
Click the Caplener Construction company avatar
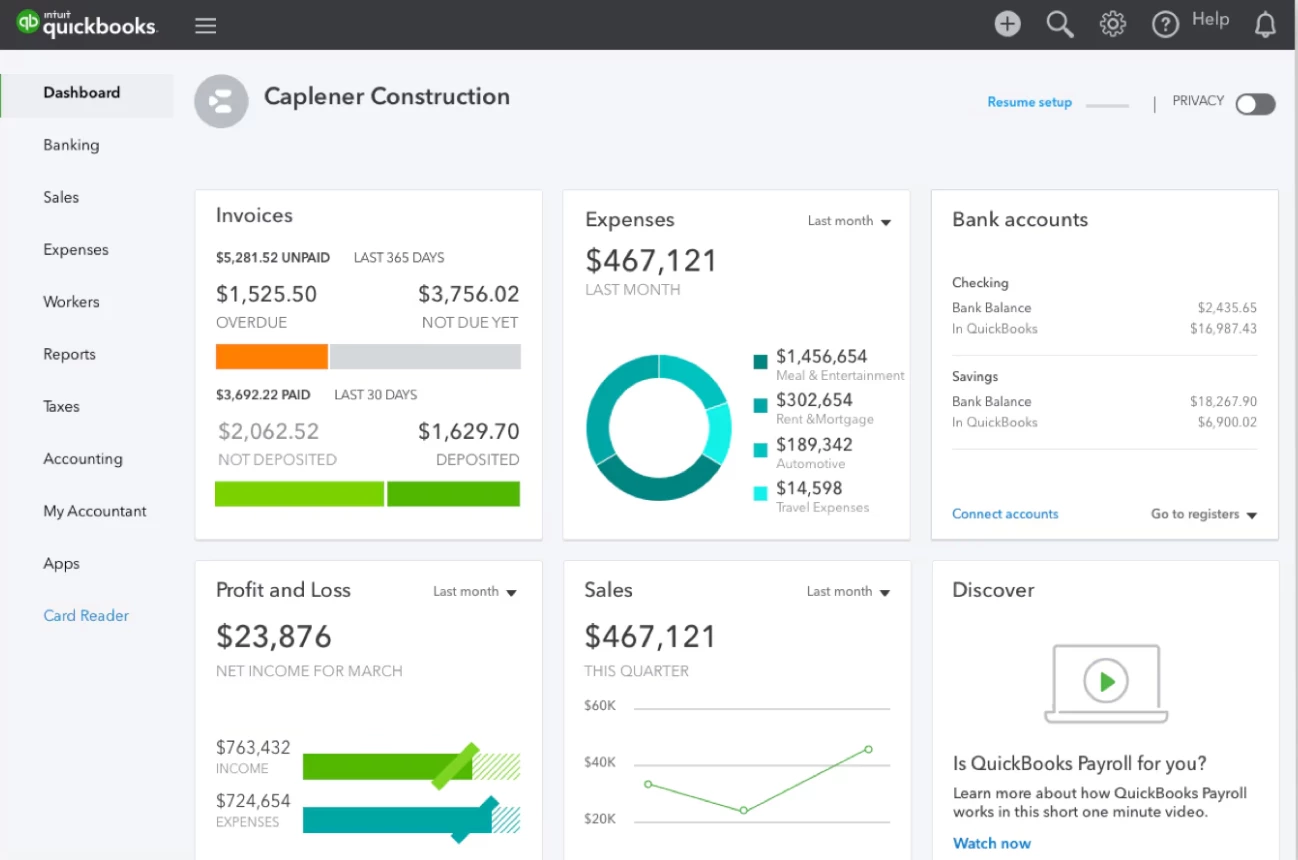click(x=221, y=101)
